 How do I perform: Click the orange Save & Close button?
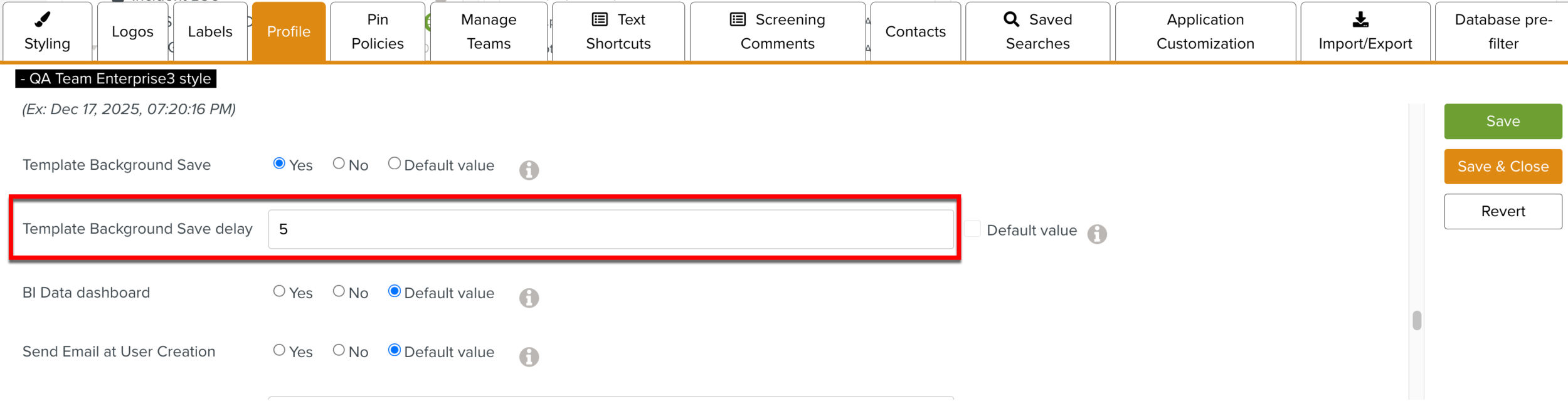(1503, 166)
